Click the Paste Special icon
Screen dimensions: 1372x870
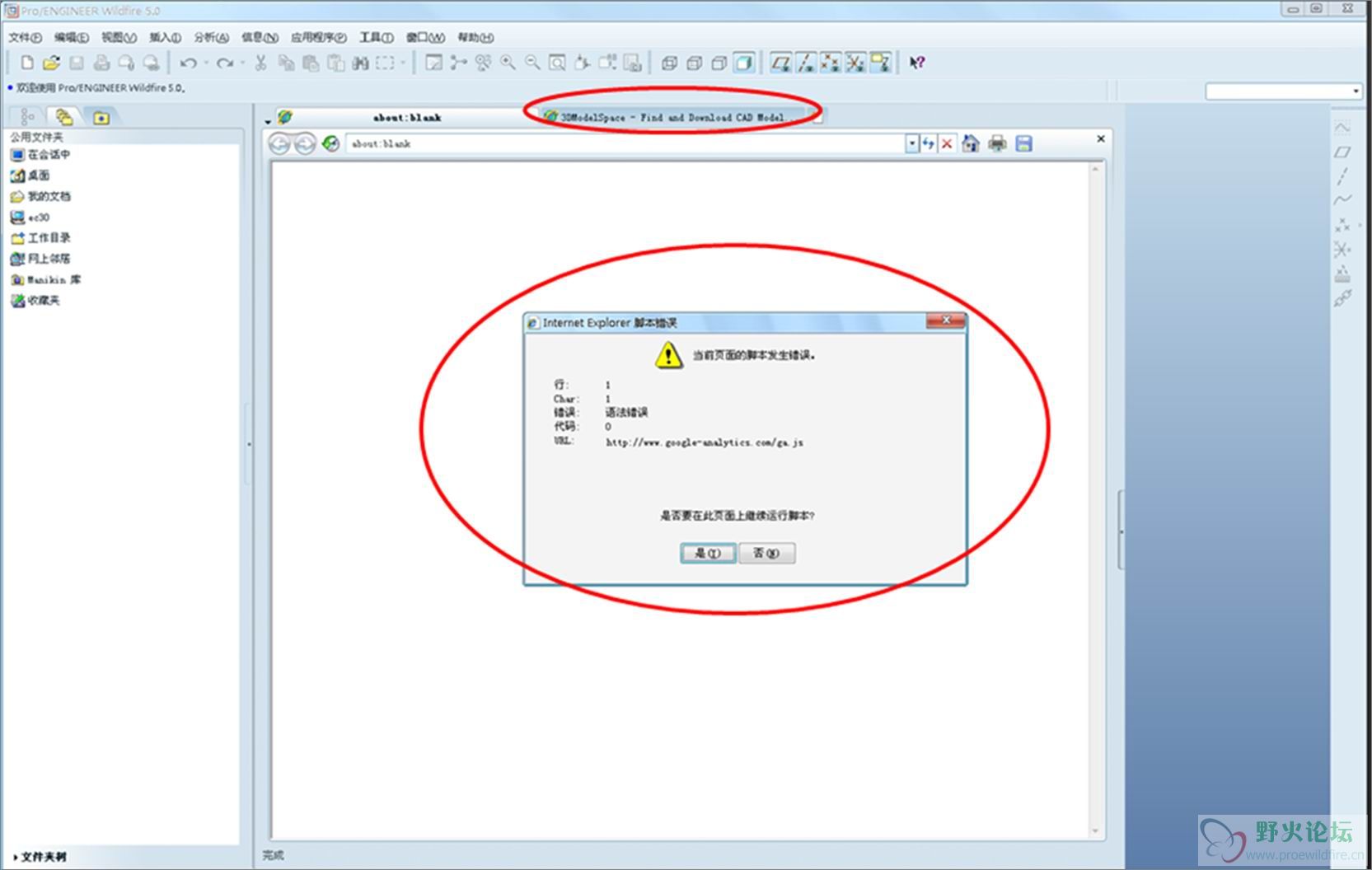pos(335,63)
